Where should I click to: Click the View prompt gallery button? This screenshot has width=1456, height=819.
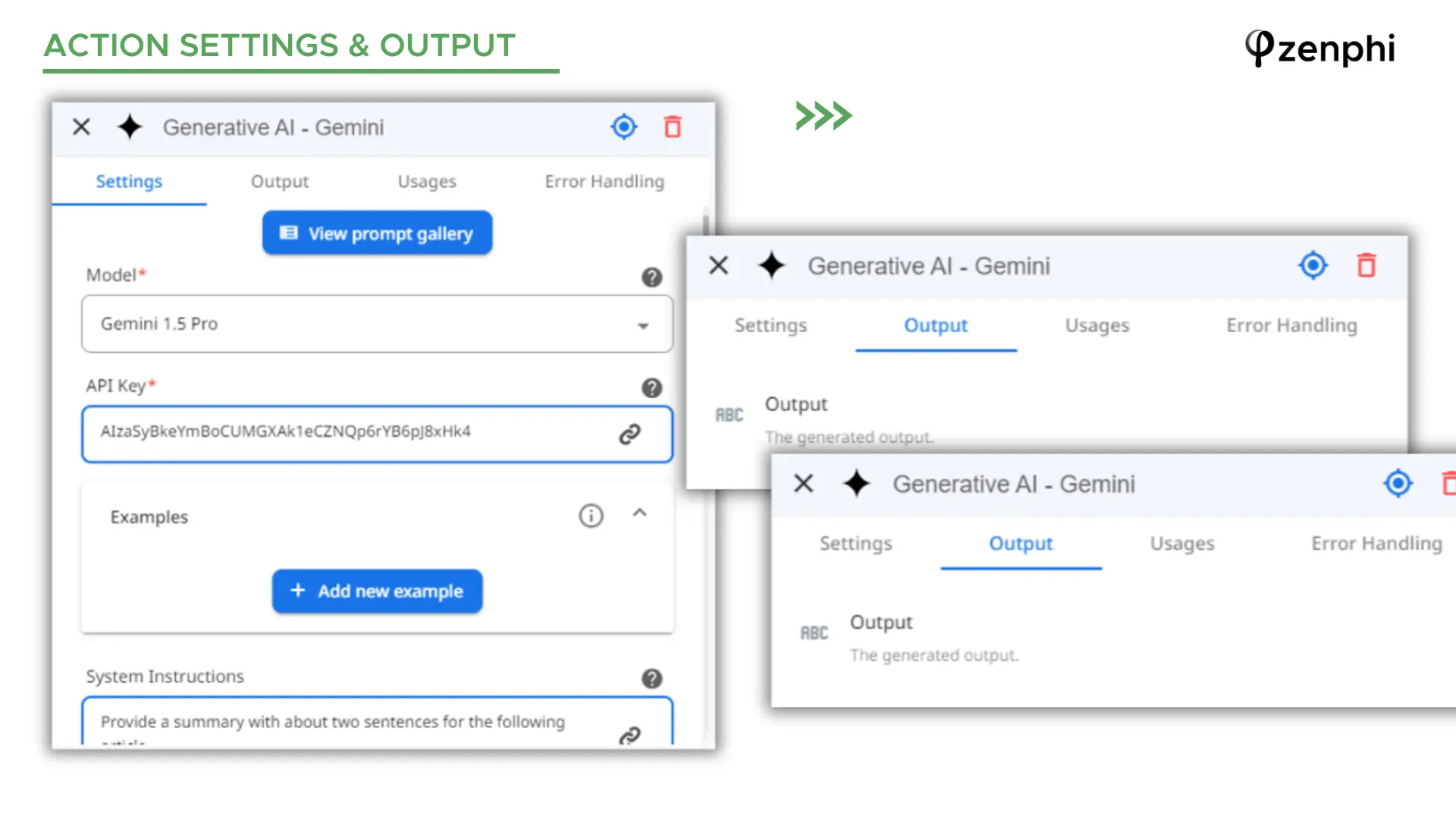click(377, 233)
